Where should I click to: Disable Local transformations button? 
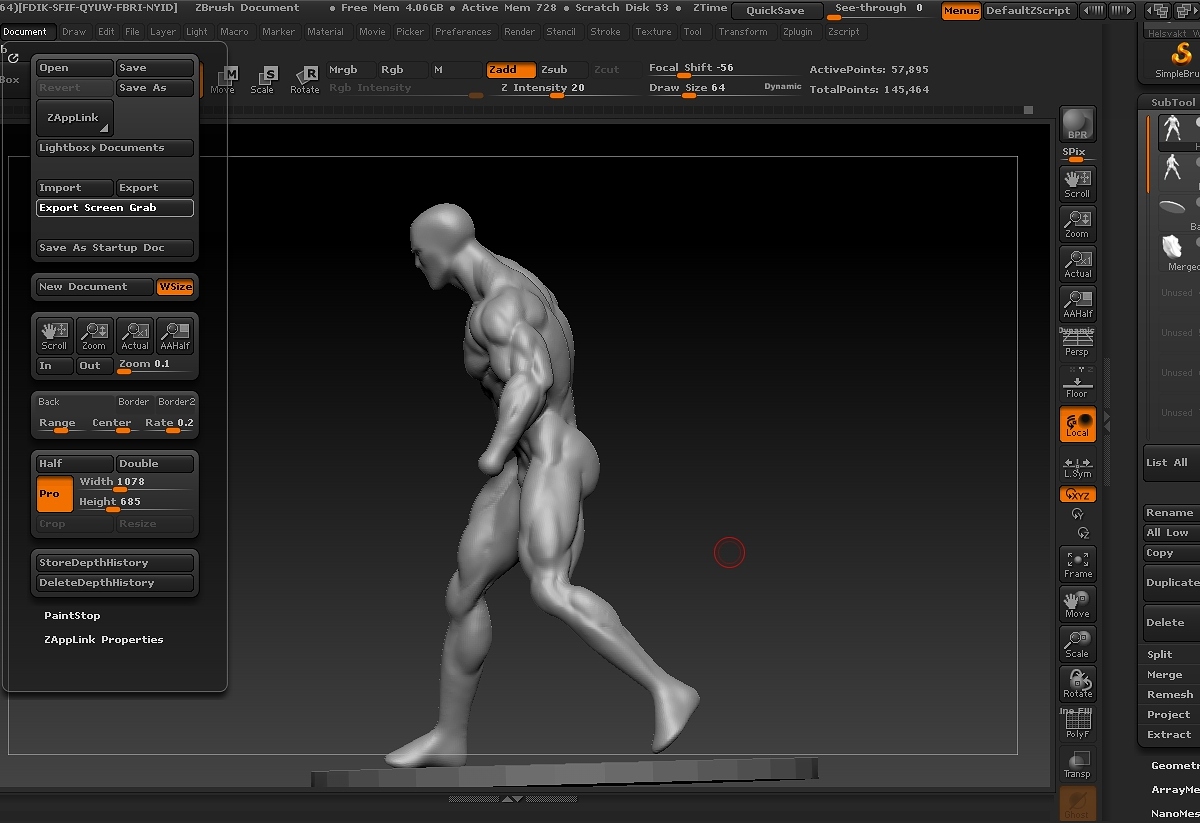pos(1077,424)
